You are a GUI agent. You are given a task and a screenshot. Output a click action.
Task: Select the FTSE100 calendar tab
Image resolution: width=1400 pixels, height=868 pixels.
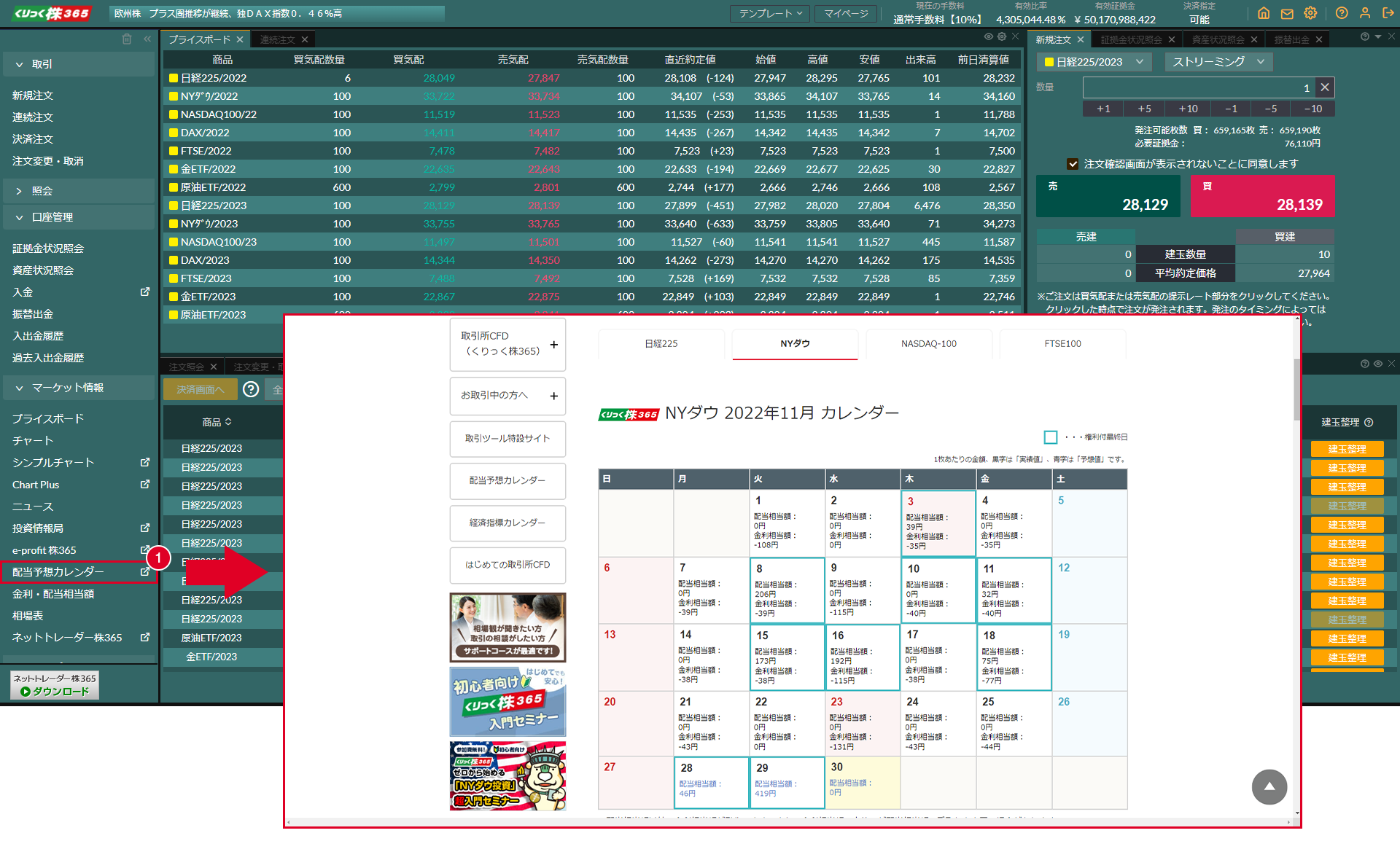coord(1062,344)
